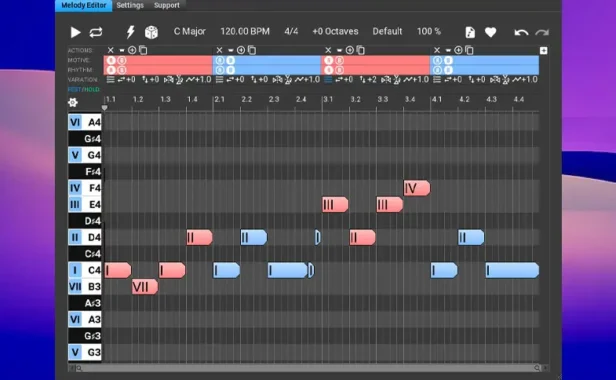The width and height of the screenshot is (616, 380).
Task: Select rhythm A for bar 4
Action: coord(438,70)
